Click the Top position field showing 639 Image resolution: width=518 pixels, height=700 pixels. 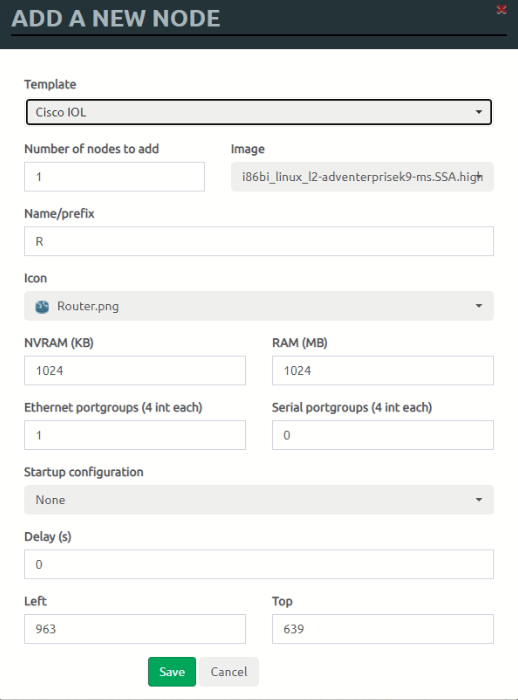[x=383, y=629]
